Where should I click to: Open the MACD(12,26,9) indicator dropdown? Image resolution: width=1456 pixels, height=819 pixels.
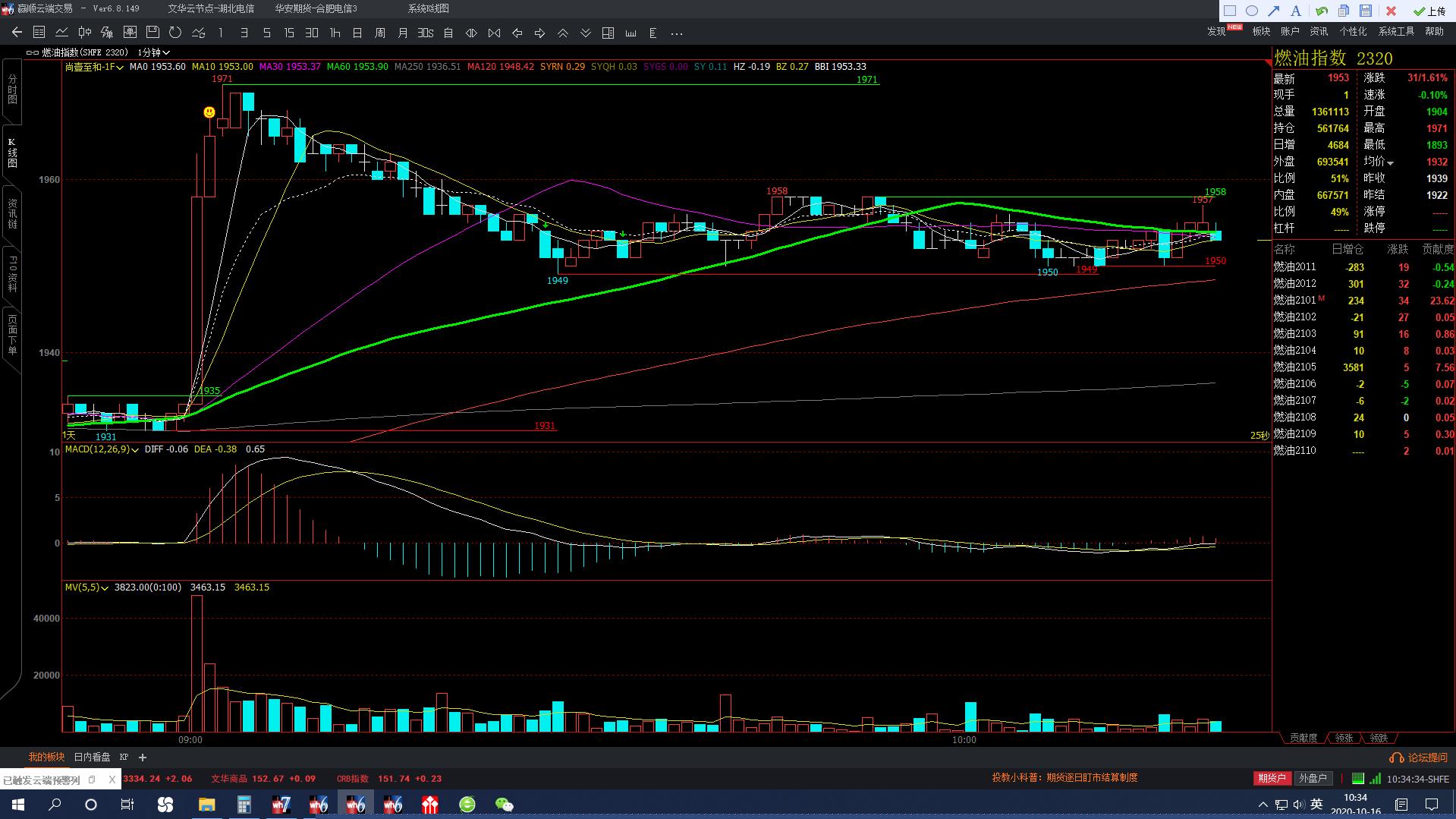102,449
